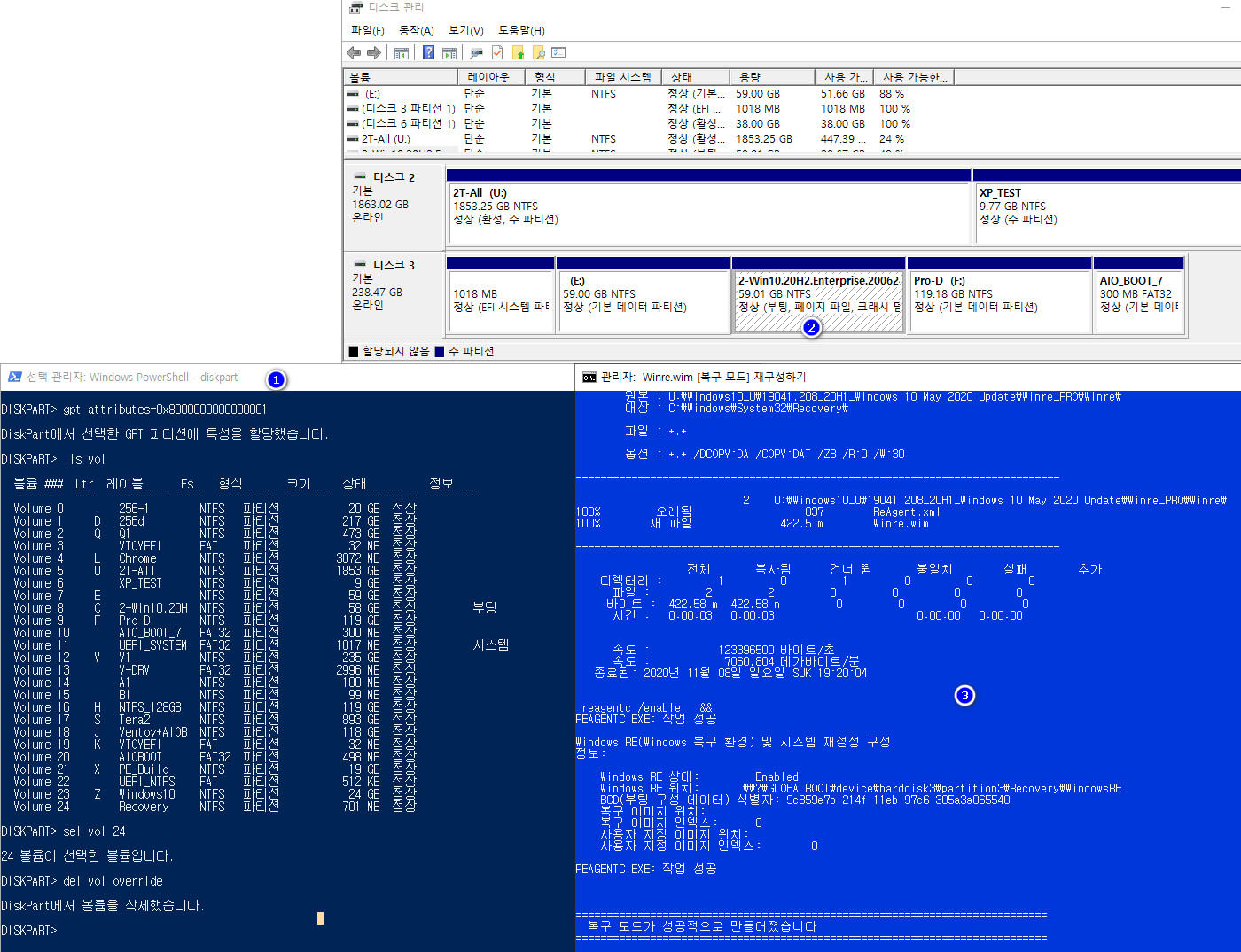The image size is (1241, 952).
Task: Click 'reagentc /enable' text in Winre.wim window
Action: pos(631,708)
